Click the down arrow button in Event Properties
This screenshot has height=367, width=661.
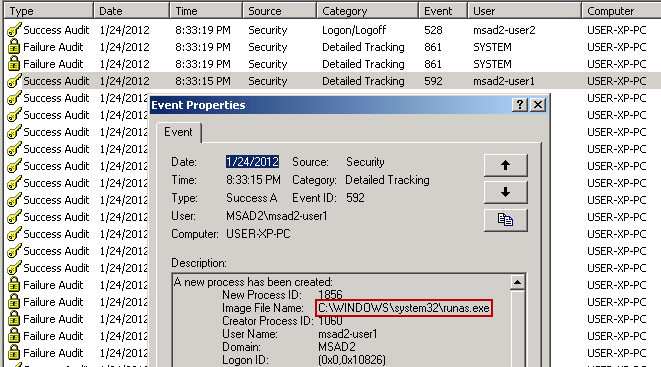click(x=505, y=193)
